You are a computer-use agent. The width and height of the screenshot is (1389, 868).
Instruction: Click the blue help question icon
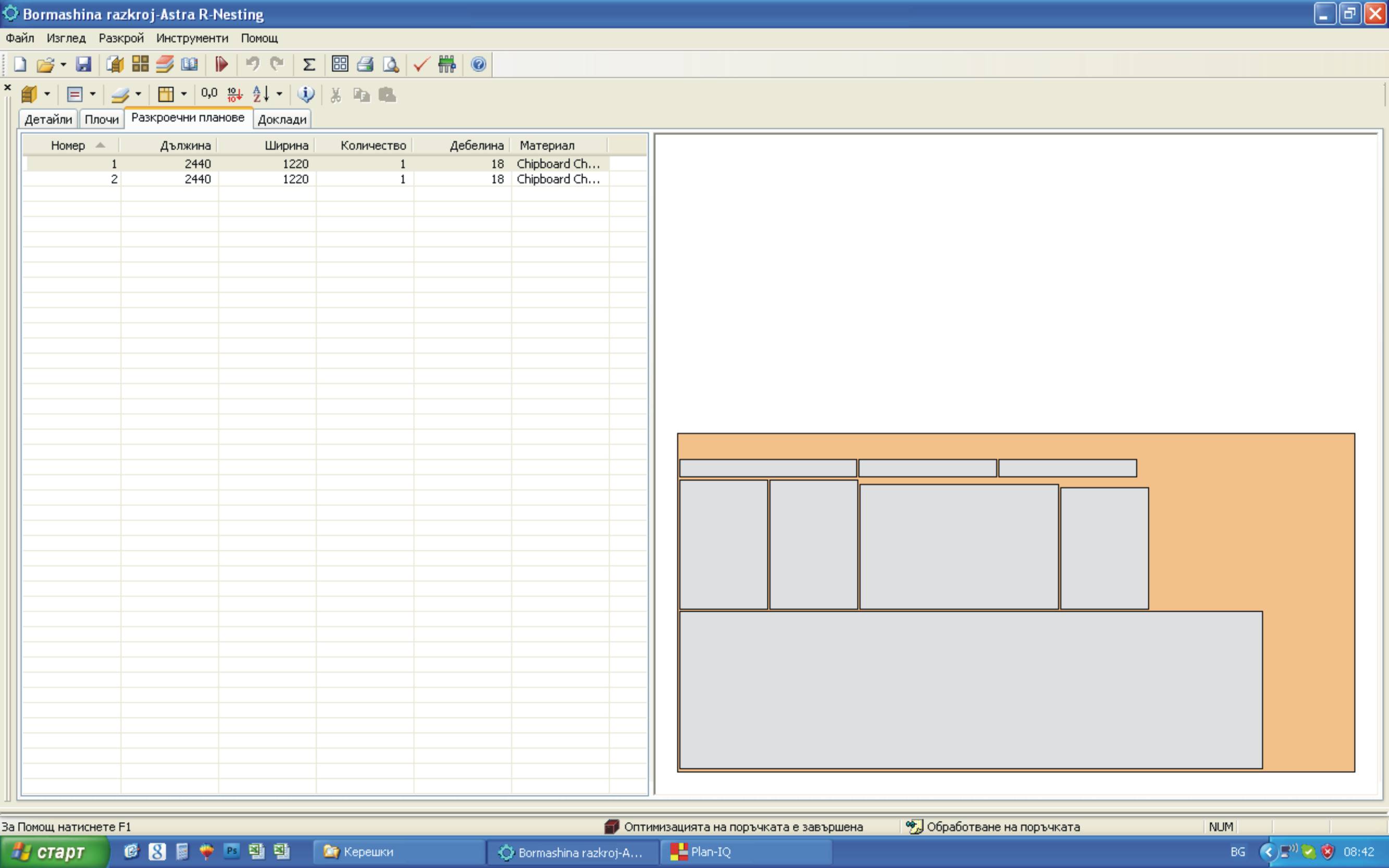(x=478, y=64)
